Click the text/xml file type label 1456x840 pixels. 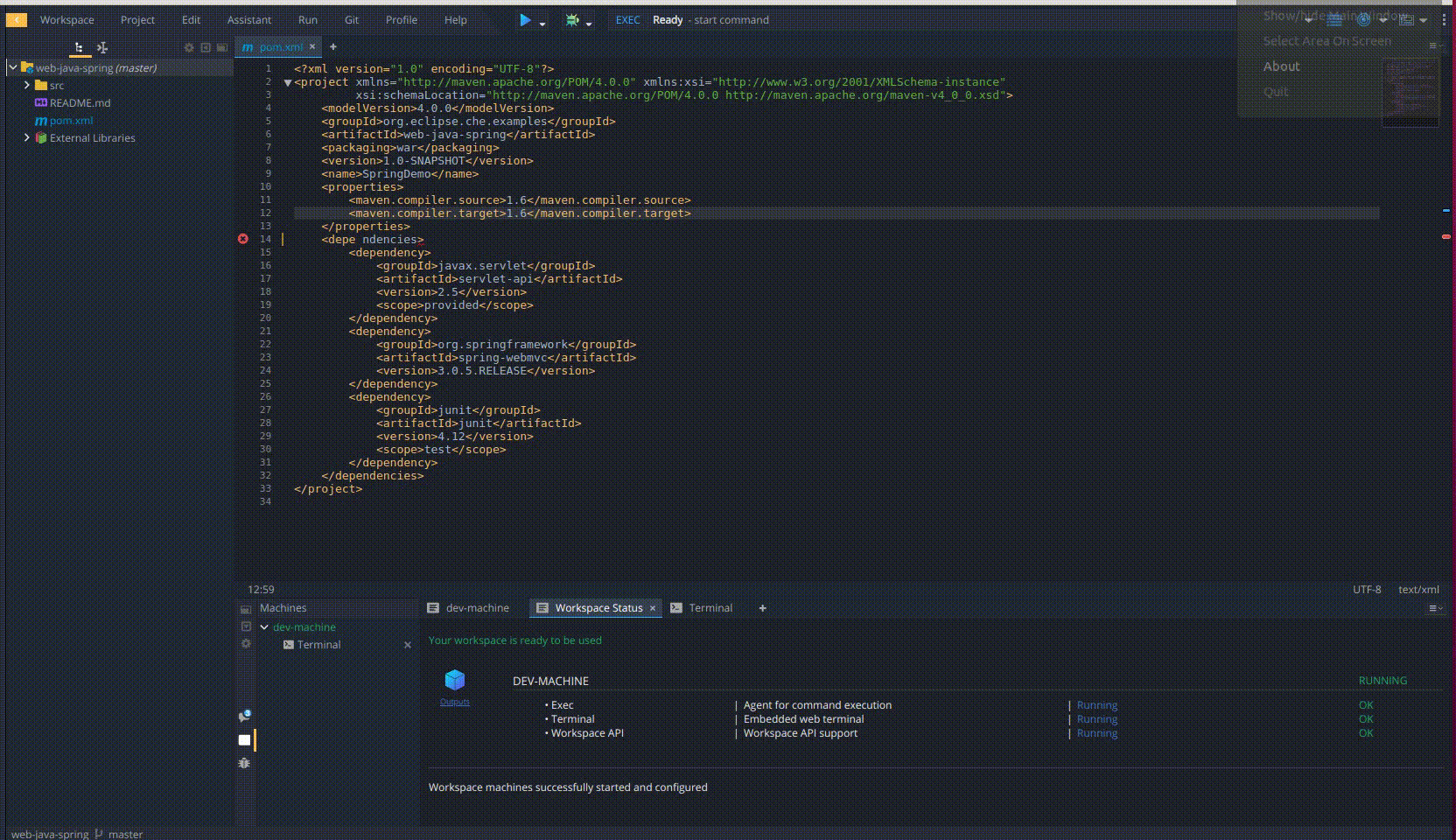[1418, 589]
